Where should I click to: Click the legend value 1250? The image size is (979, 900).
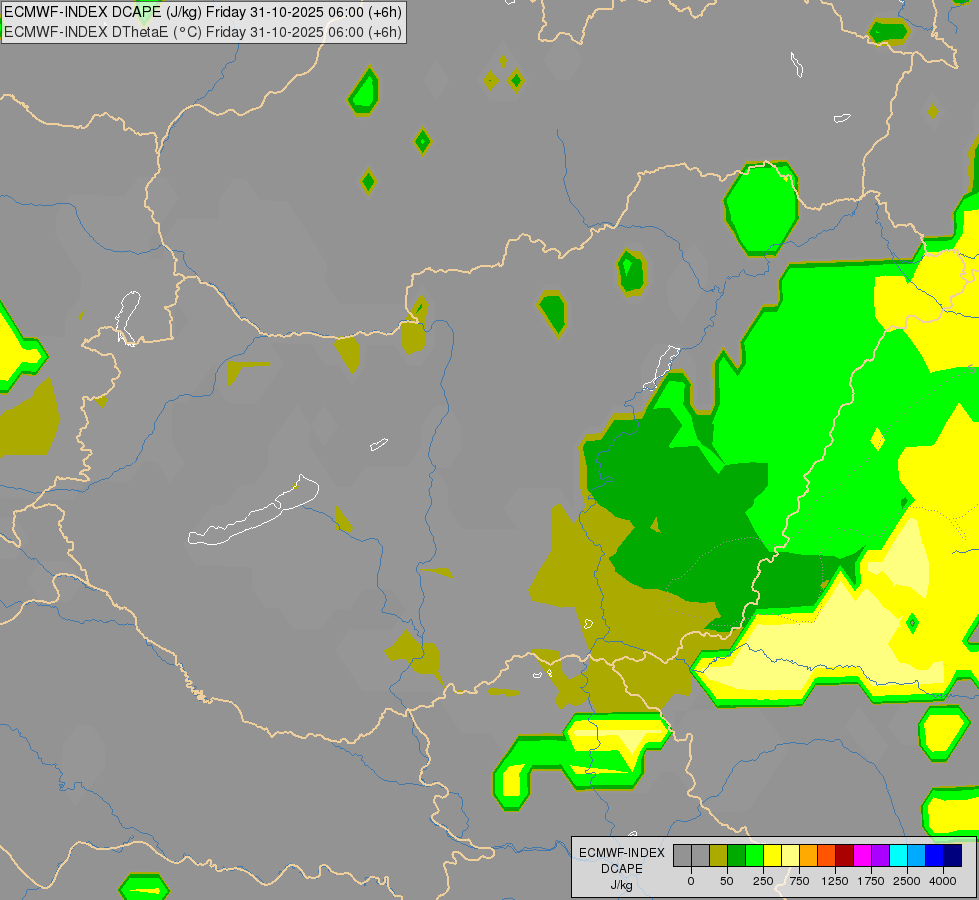pyautogui.click(x=835, y=881)
